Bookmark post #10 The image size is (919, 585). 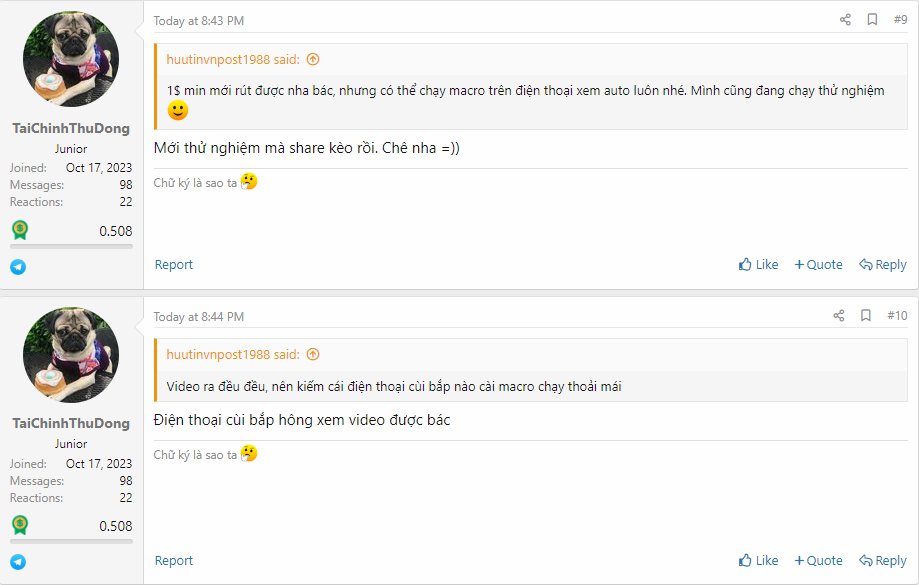867,316
